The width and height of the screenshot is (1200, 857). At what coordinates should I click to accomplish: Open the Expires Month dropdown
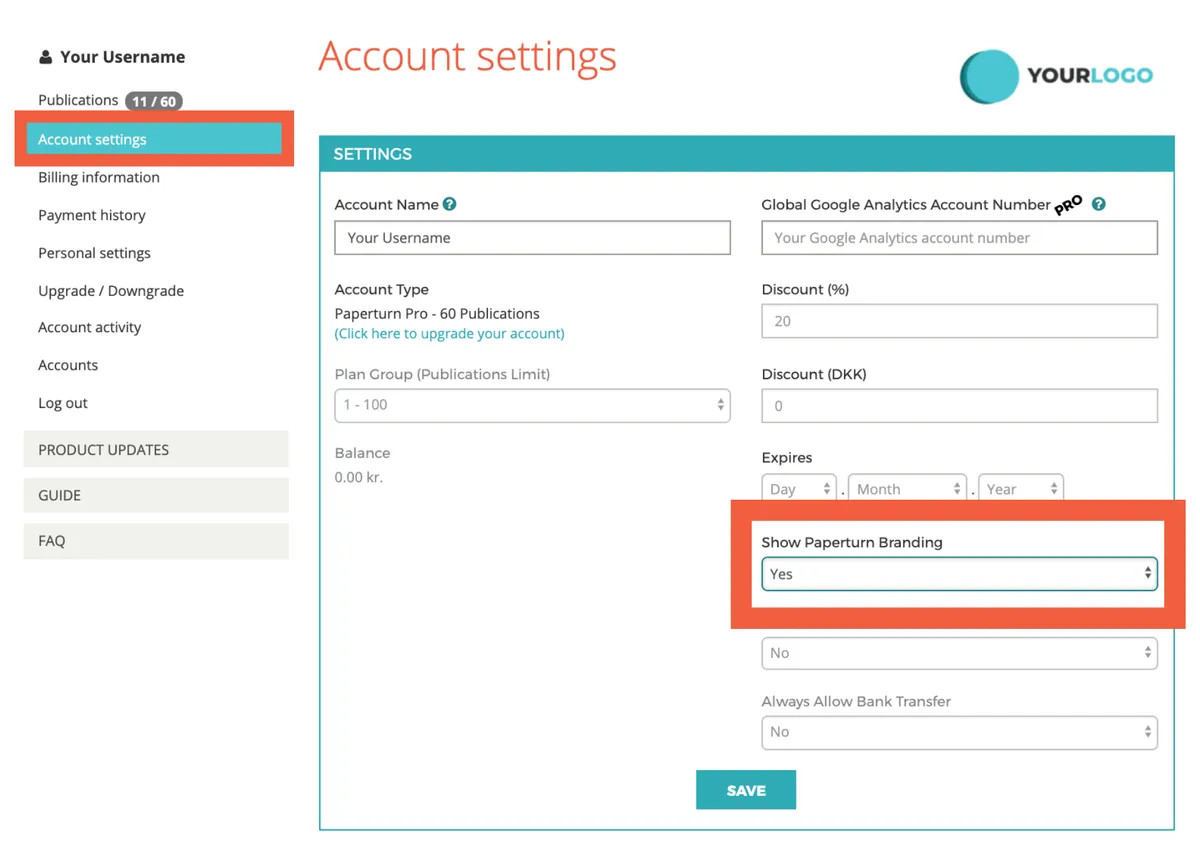pos(907,489)
